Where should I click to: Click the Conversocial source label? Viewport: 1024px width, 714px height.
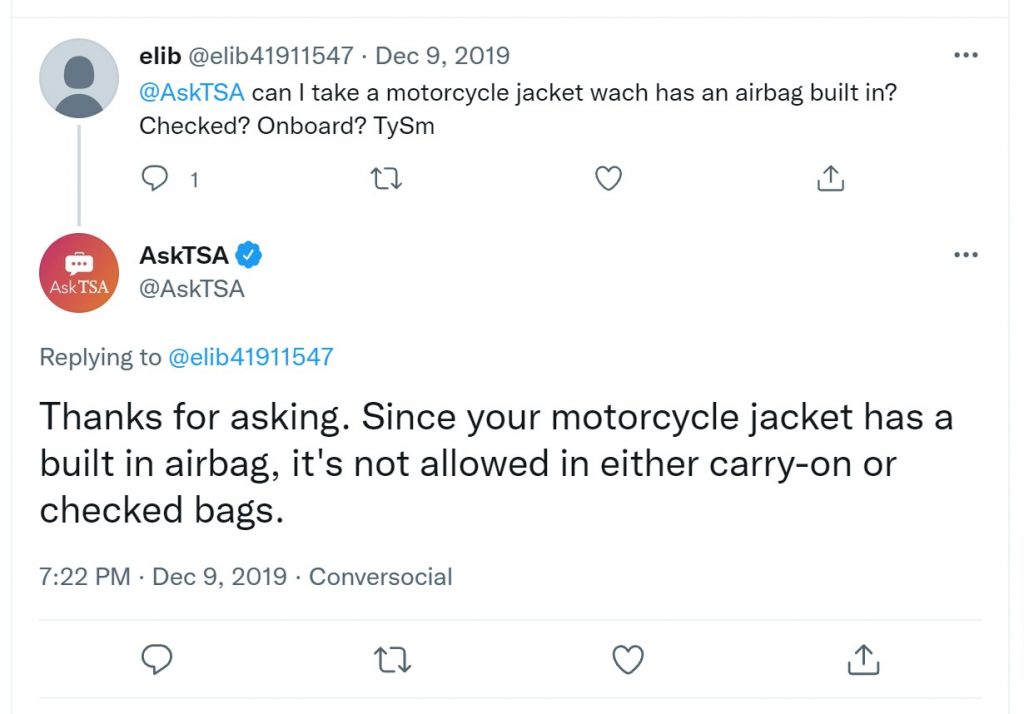click(381, 577)
